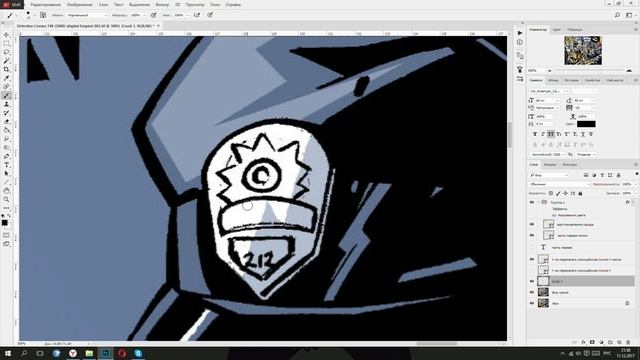The height and width of the screenshot is (360, 640).
Task: Open Skype from the taskbar
Action: point(138,353)
